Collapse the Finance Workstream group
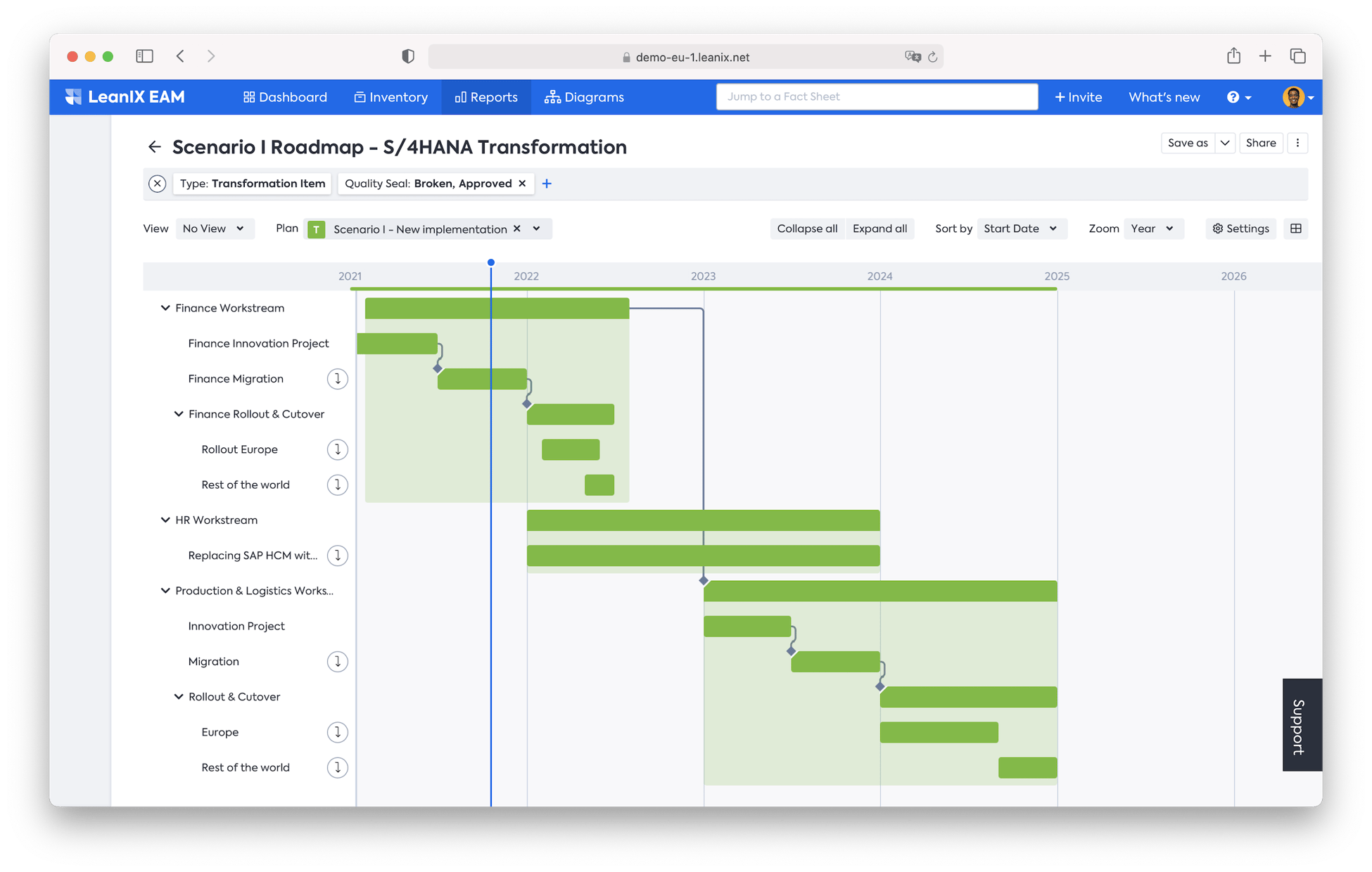Image resolution: width=1372 pixels, height=872 pixels. click(165, 308)
